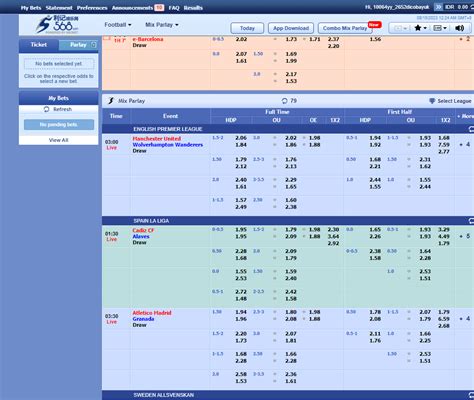Select Cadiz CF team name
The height and width of the screenshot is (400, 474).
143,230
